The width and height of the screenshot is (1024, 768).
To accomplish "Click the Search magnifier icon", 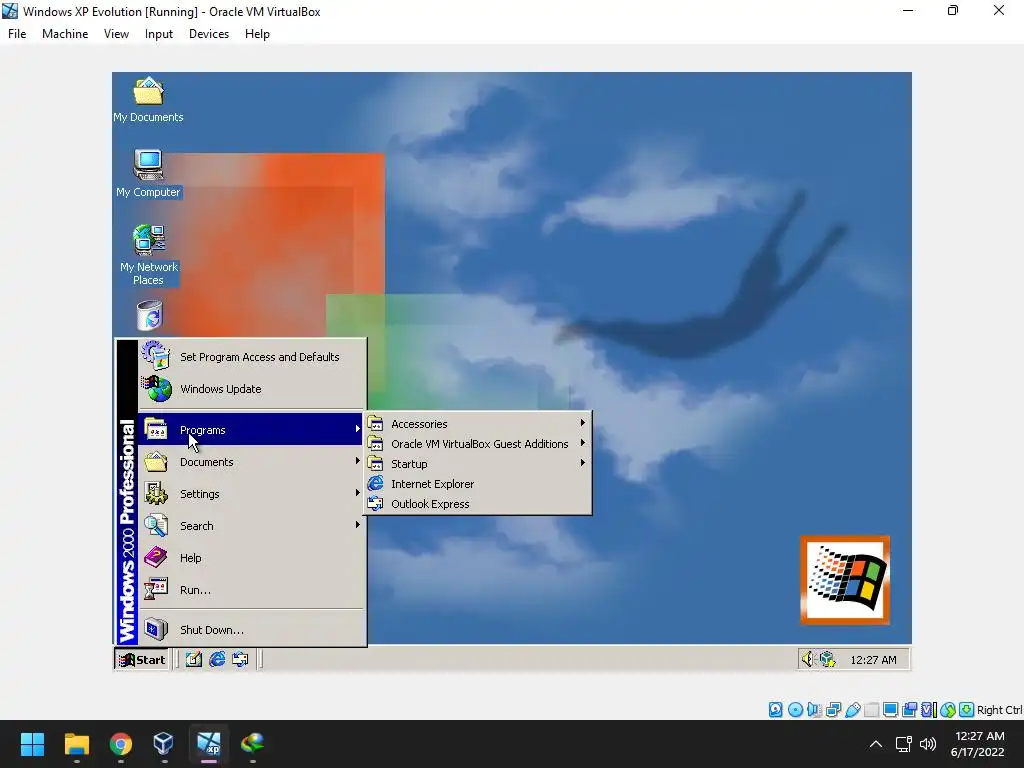I will [x=155, y=526].
